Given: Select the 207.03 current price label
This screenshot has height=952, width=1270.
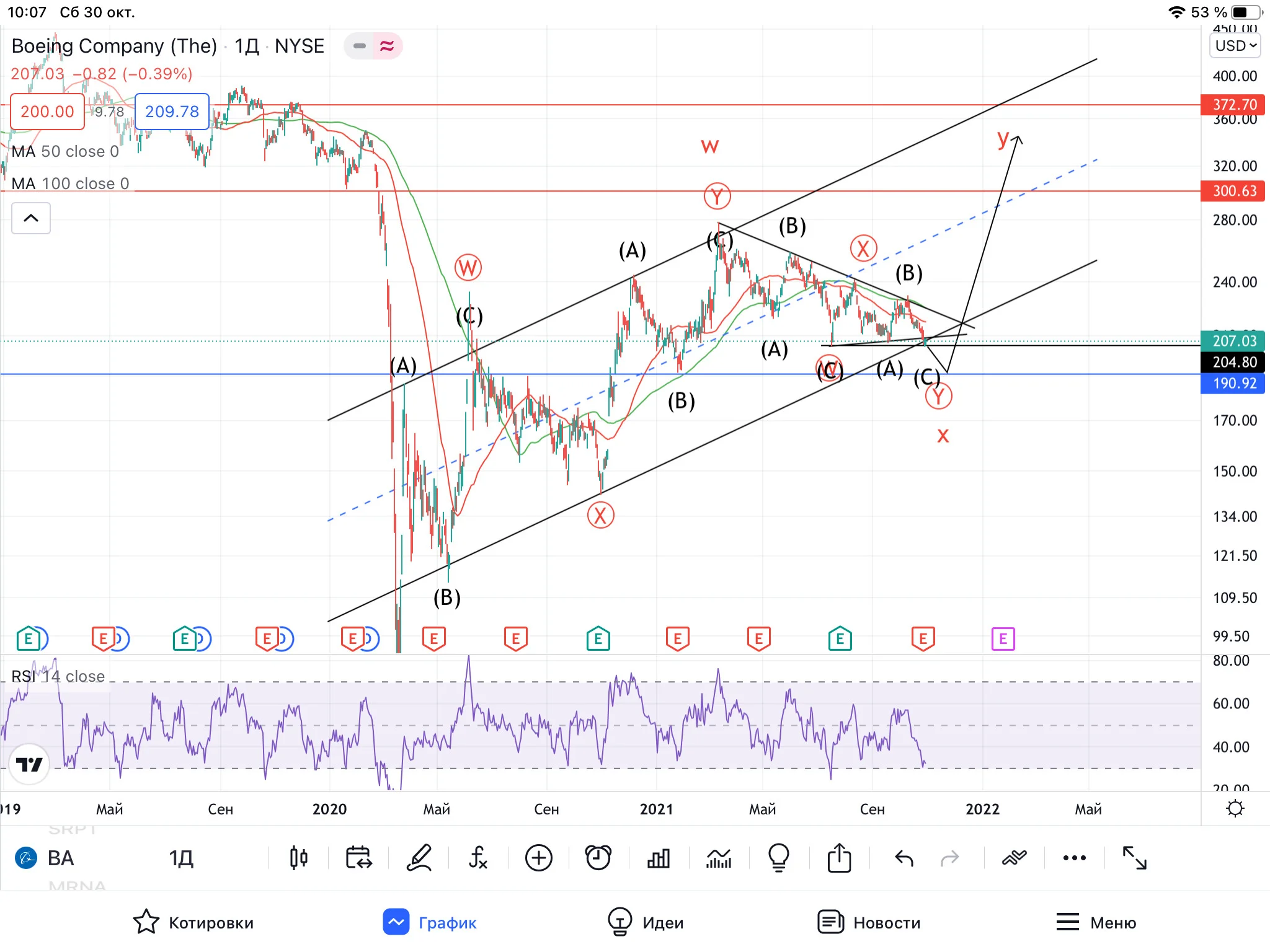Looking at the screenshot, I should pyautogui.click(x=1232, y=341).
